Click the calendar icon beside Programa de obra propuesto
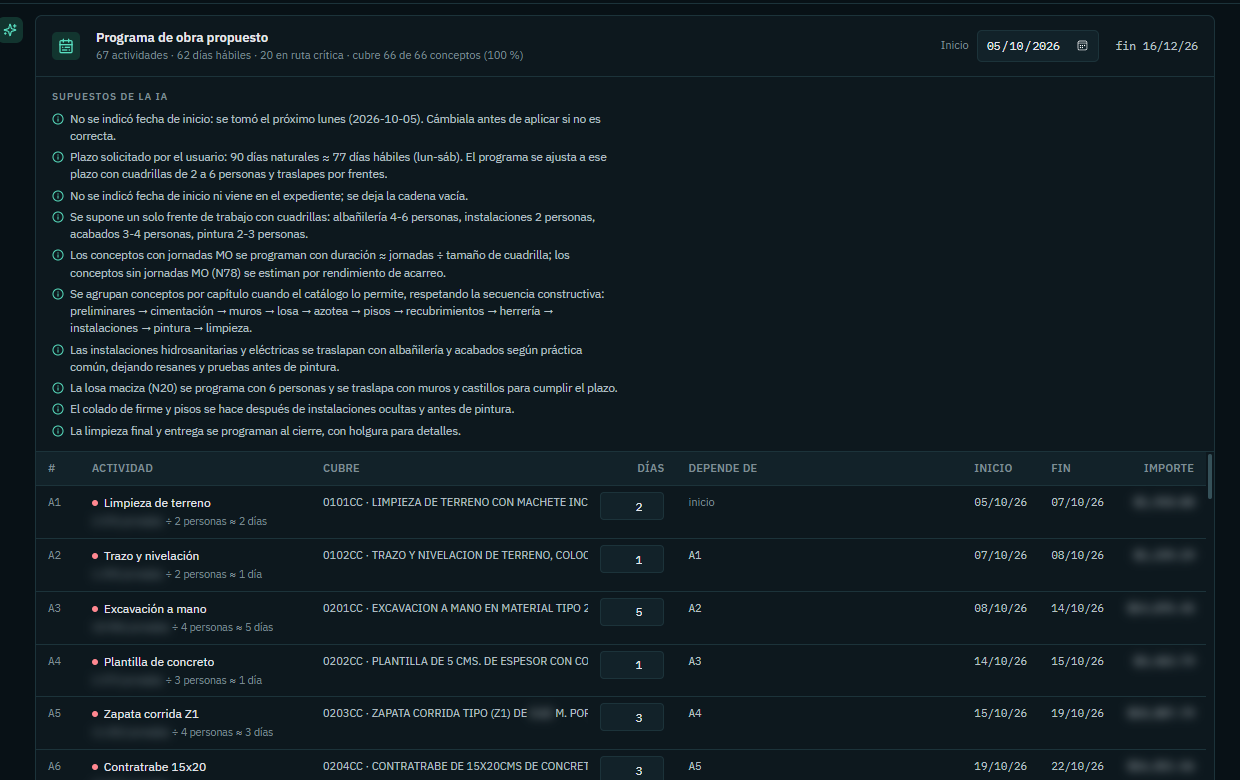The image size is (1240, 780). [66, 46]
